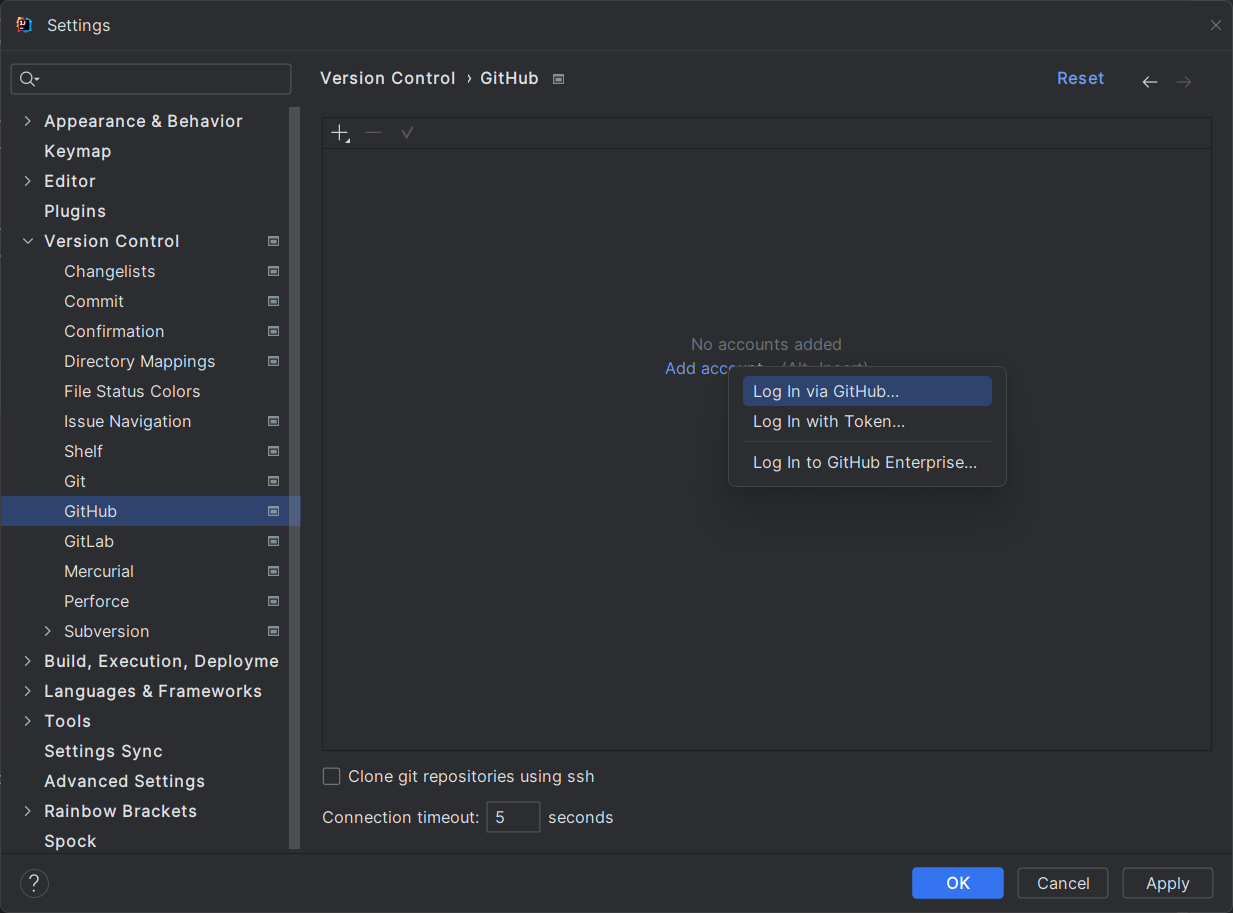
Task: Click project icon next to Shelf row
Action: [274, 451]
